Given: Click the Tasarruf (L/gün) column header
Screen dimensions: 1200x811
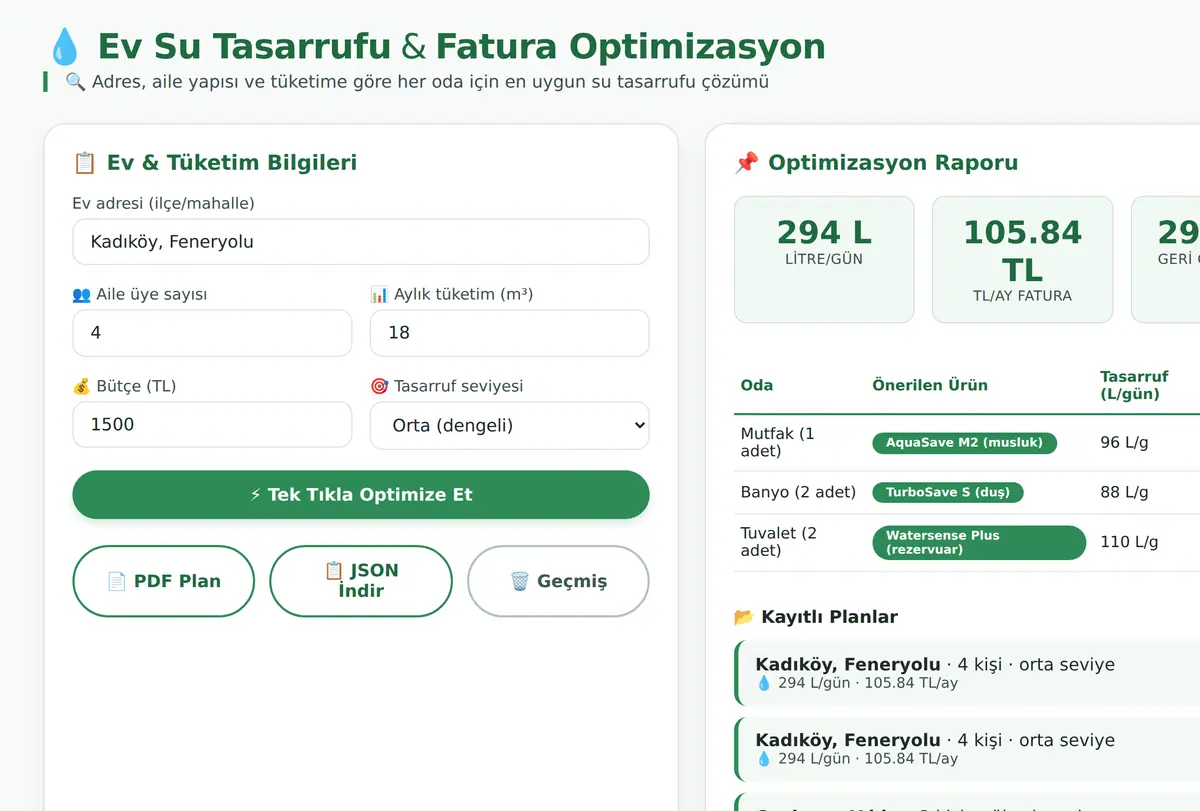Looking at the screenshot, I should point(1134,386).
